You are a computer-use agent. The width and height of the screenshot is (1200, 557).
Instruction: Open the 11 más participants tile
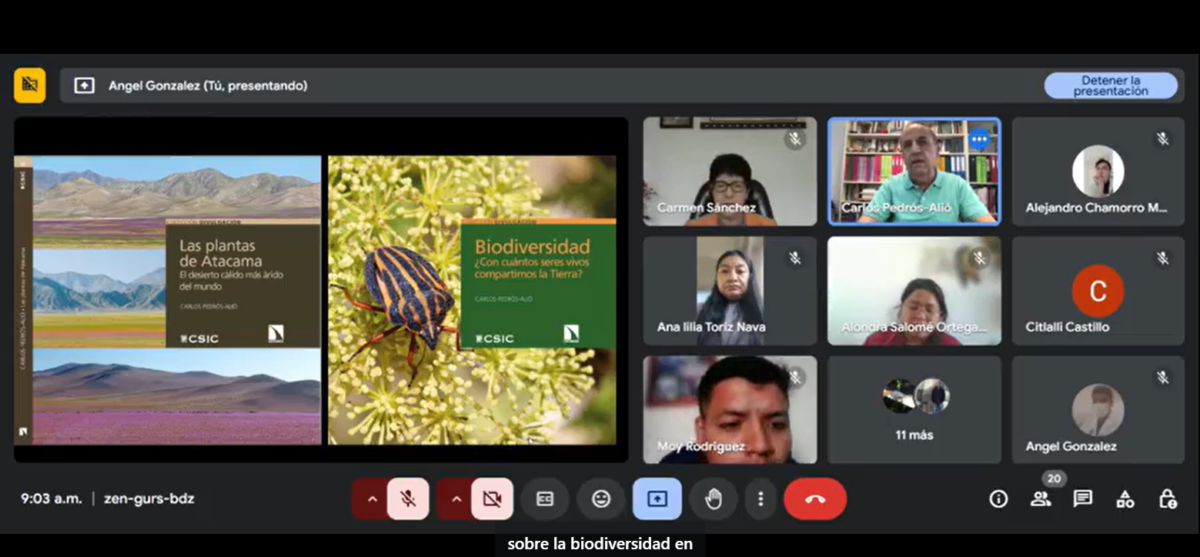point(914,410)
